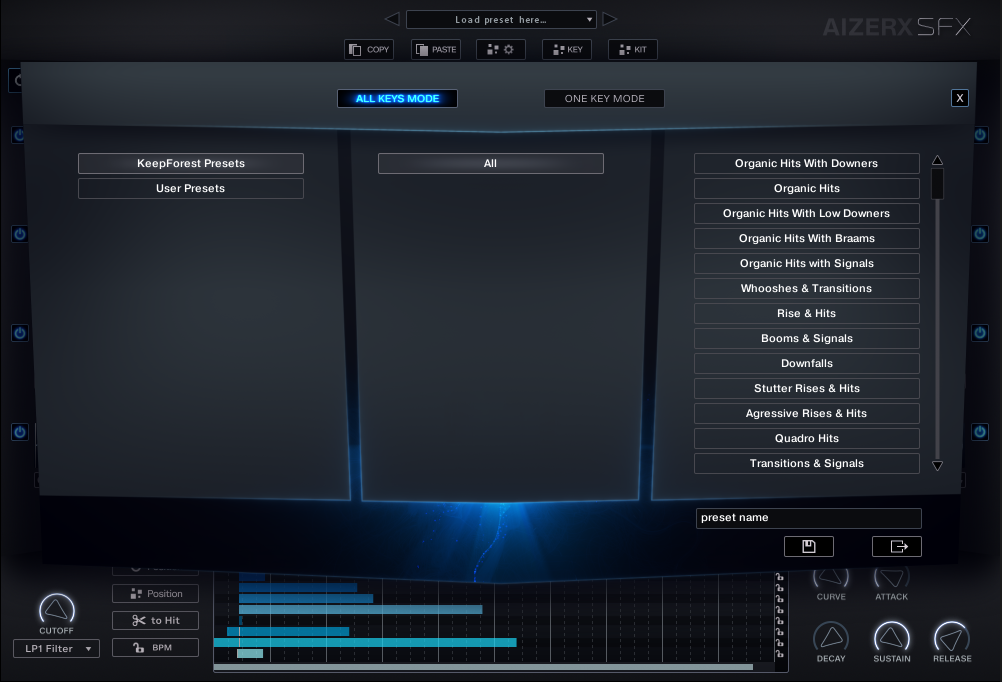Choose Quadro Hits preset
1002x682 pixels.
(806, 438)
